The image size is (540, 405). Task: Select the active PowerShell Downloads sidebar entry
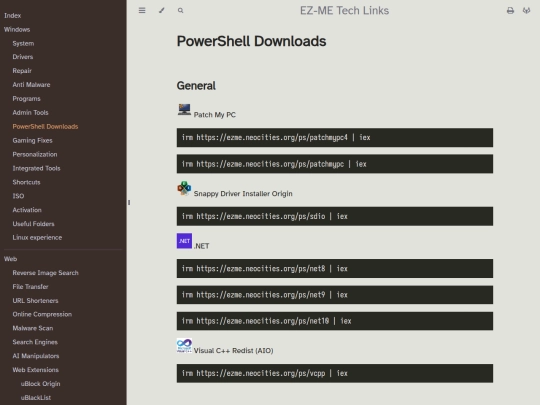coord(45,126)
